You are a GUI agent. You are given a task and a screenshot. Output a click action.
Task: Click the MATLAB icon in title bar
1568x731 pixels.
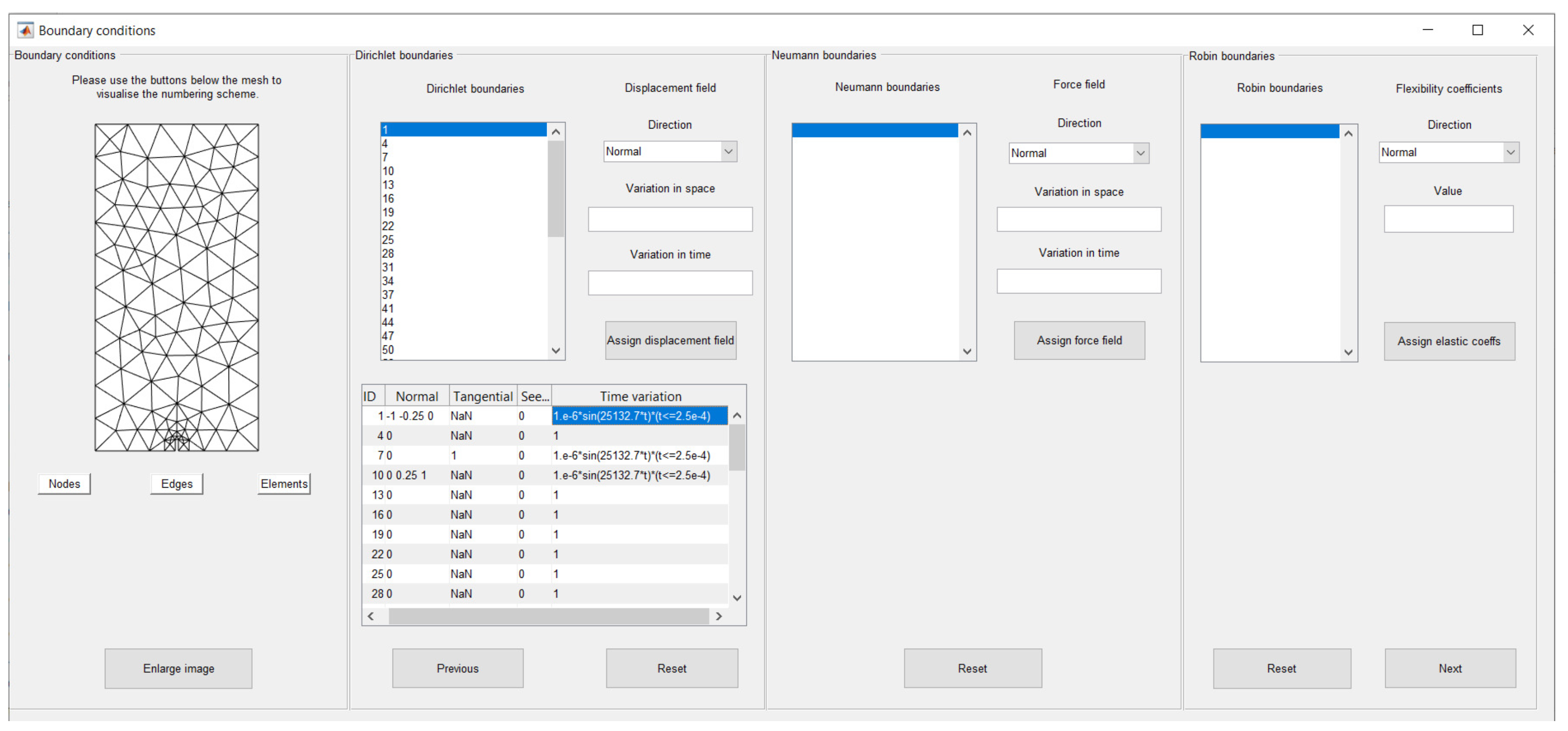pos(26,30)
